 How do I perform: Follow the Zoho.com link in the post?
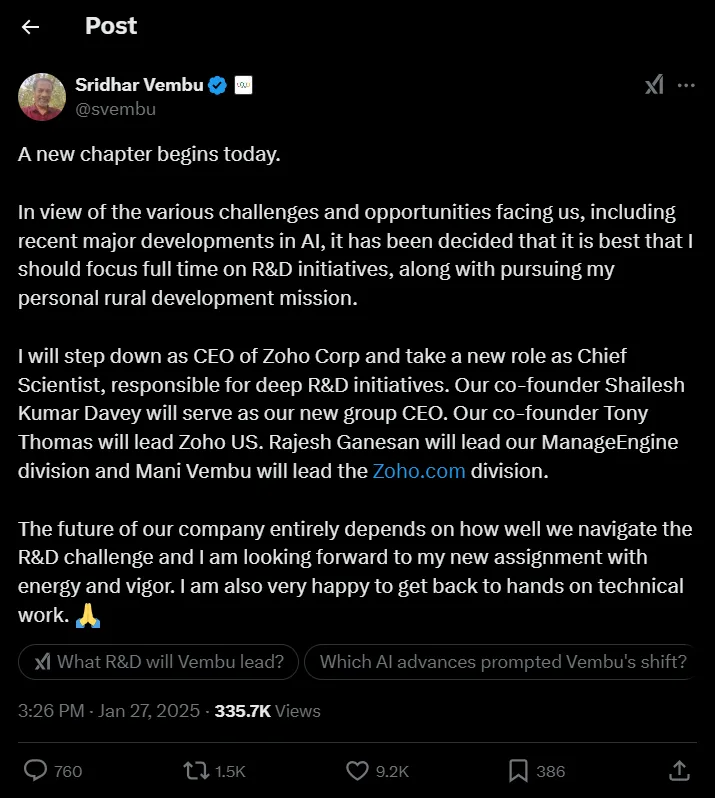click(x=419, y=471)
